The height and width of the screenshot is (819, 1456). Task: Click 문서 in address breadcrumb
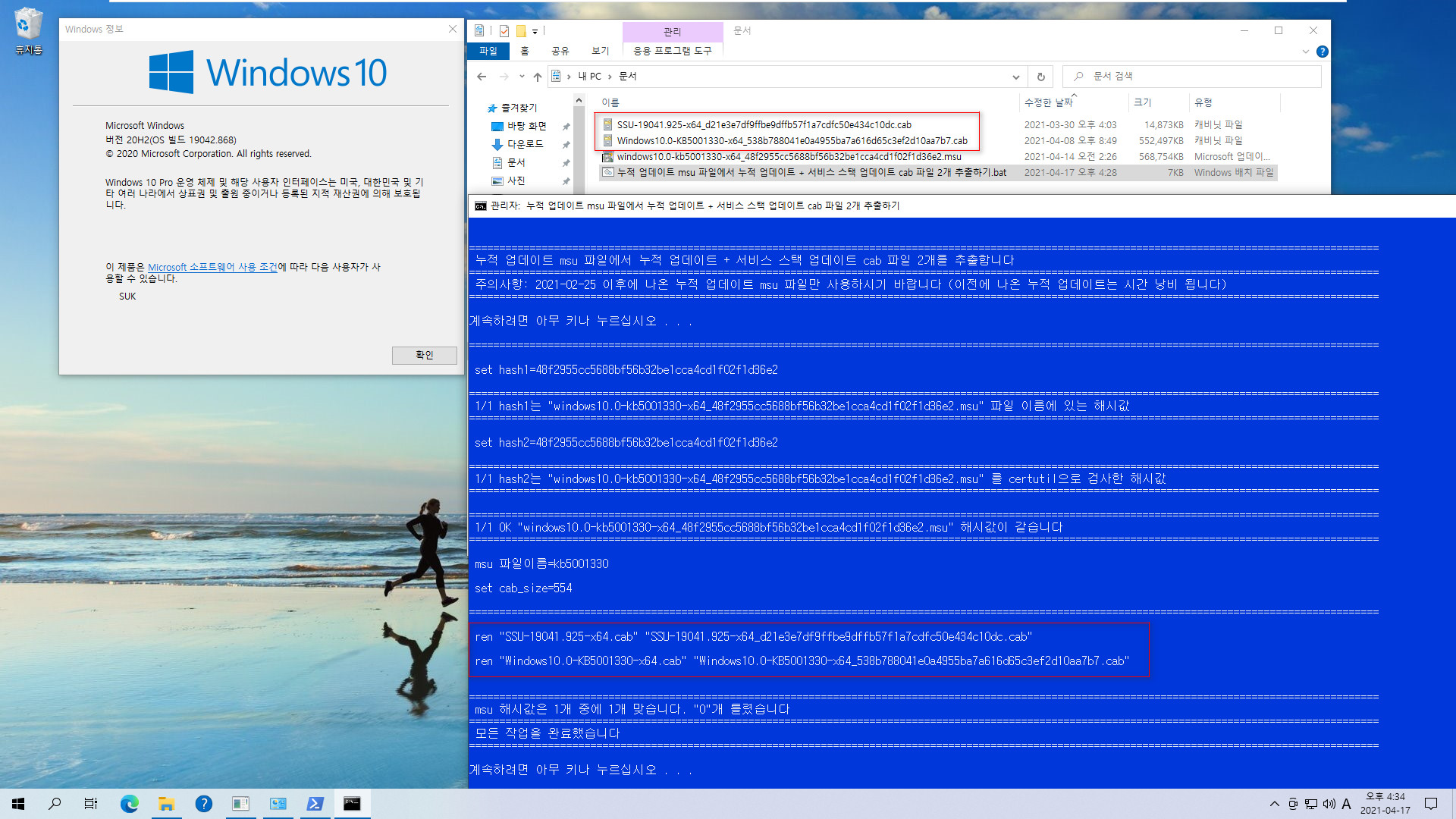(628, 77)
